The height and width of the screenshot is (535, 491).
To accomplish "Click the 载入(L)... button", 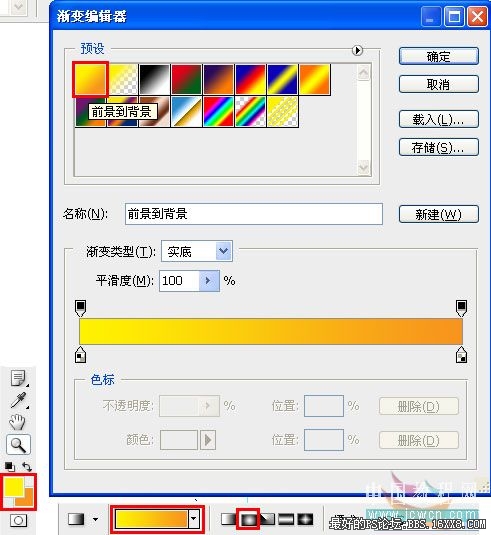I will 439,119.
